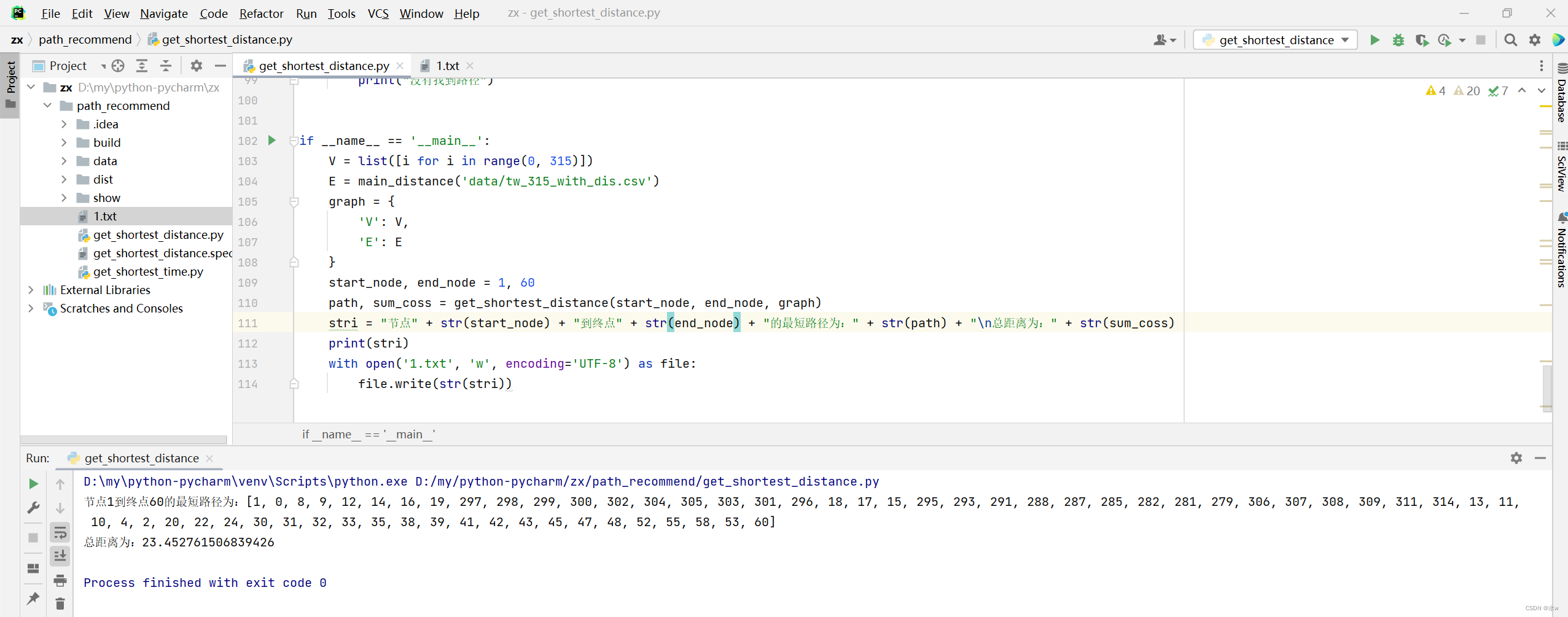
Task: Pin the Run tab with pin icon
Action: pos(34,599)
